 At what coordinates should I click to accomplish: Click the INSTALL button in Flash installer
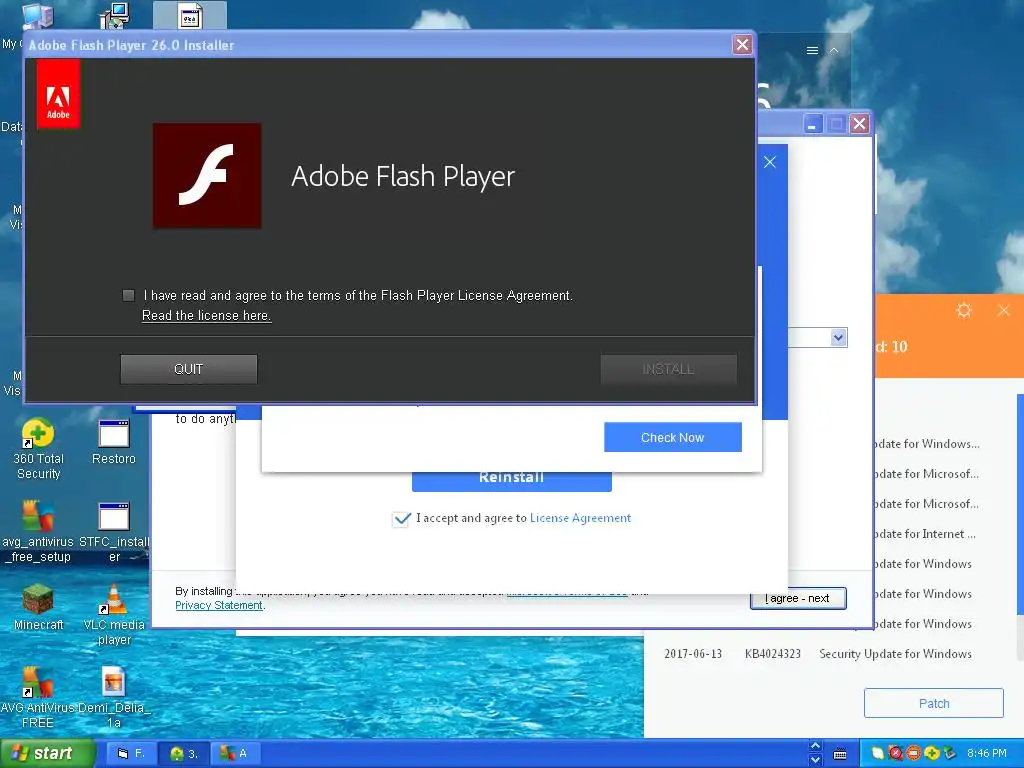[x=669, y=369]
